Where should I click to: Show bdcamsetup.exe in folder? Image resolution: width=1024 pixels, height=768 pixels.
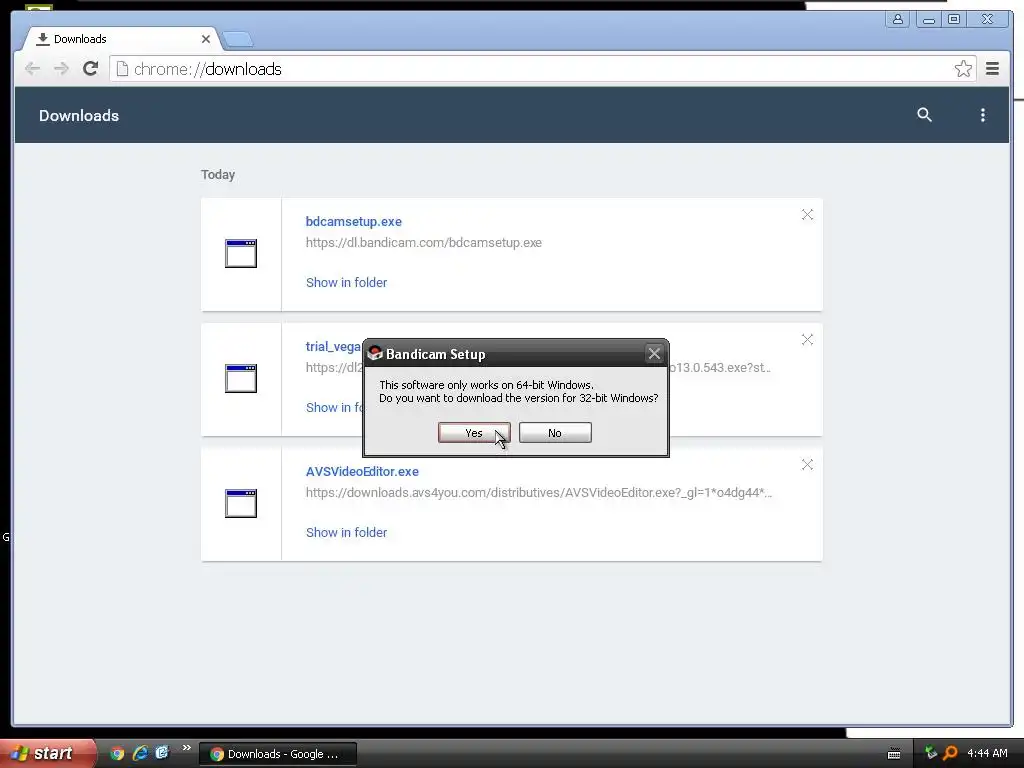[x=346, y=282]
